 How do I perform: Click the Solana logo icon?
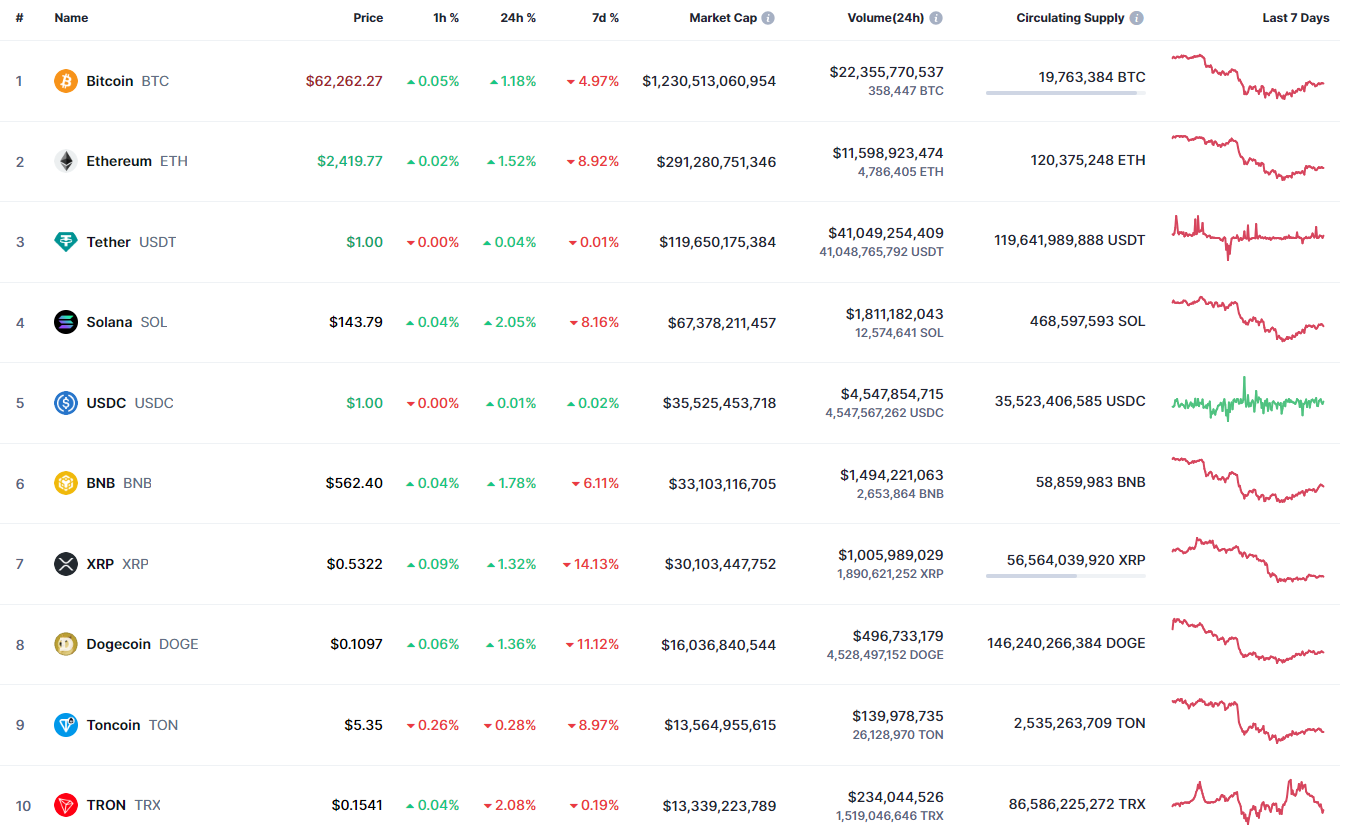tap(66, 322)
